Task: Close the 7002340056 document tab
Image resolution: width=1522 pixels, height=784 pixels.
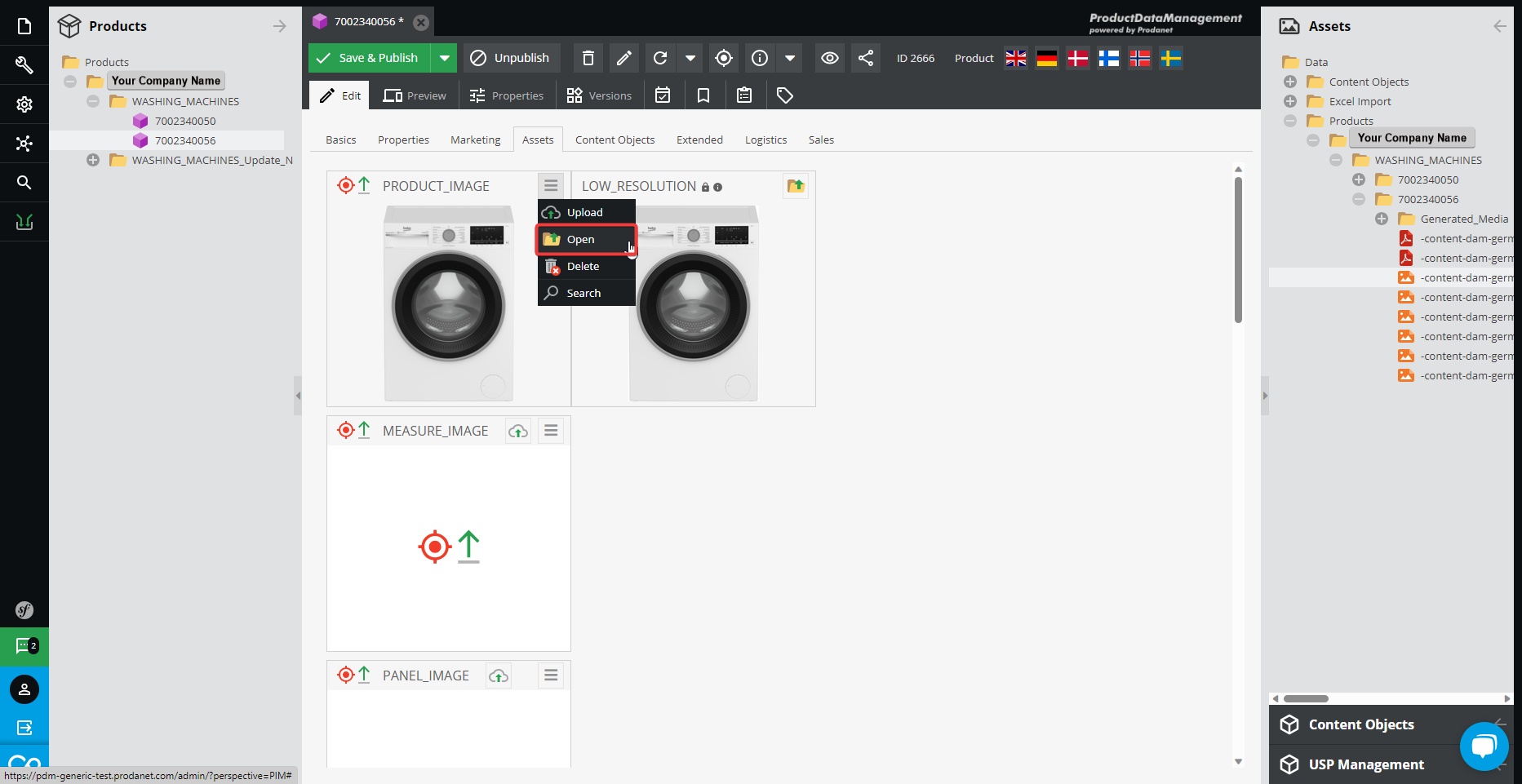Action: pyautogui.click(x=421, y=22)
